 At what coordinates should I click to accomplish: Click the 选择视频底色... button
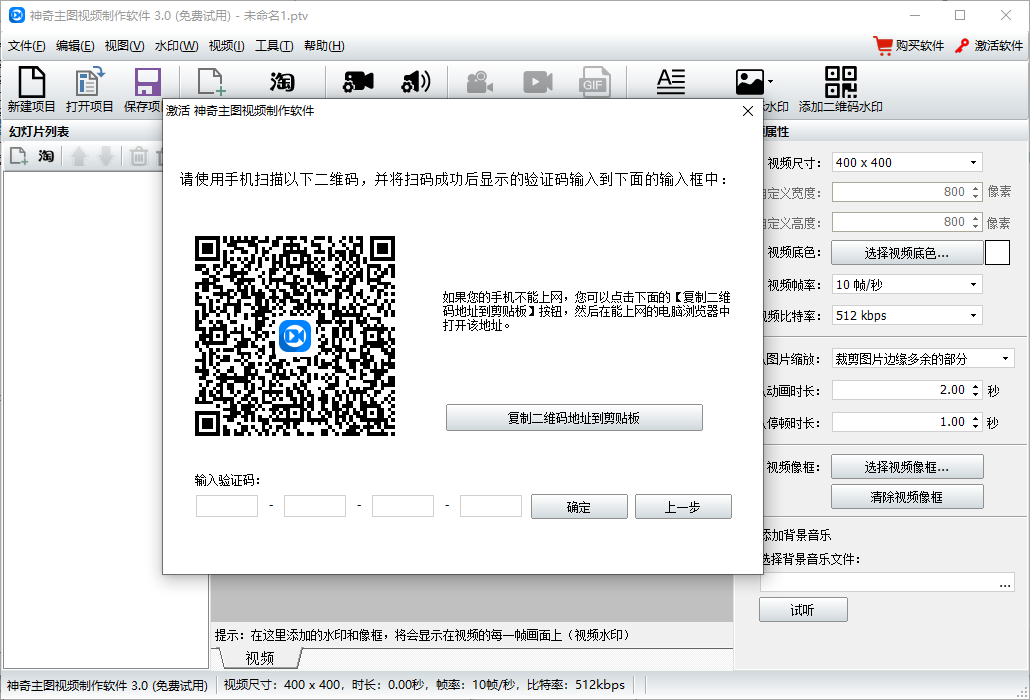point(907,253)
